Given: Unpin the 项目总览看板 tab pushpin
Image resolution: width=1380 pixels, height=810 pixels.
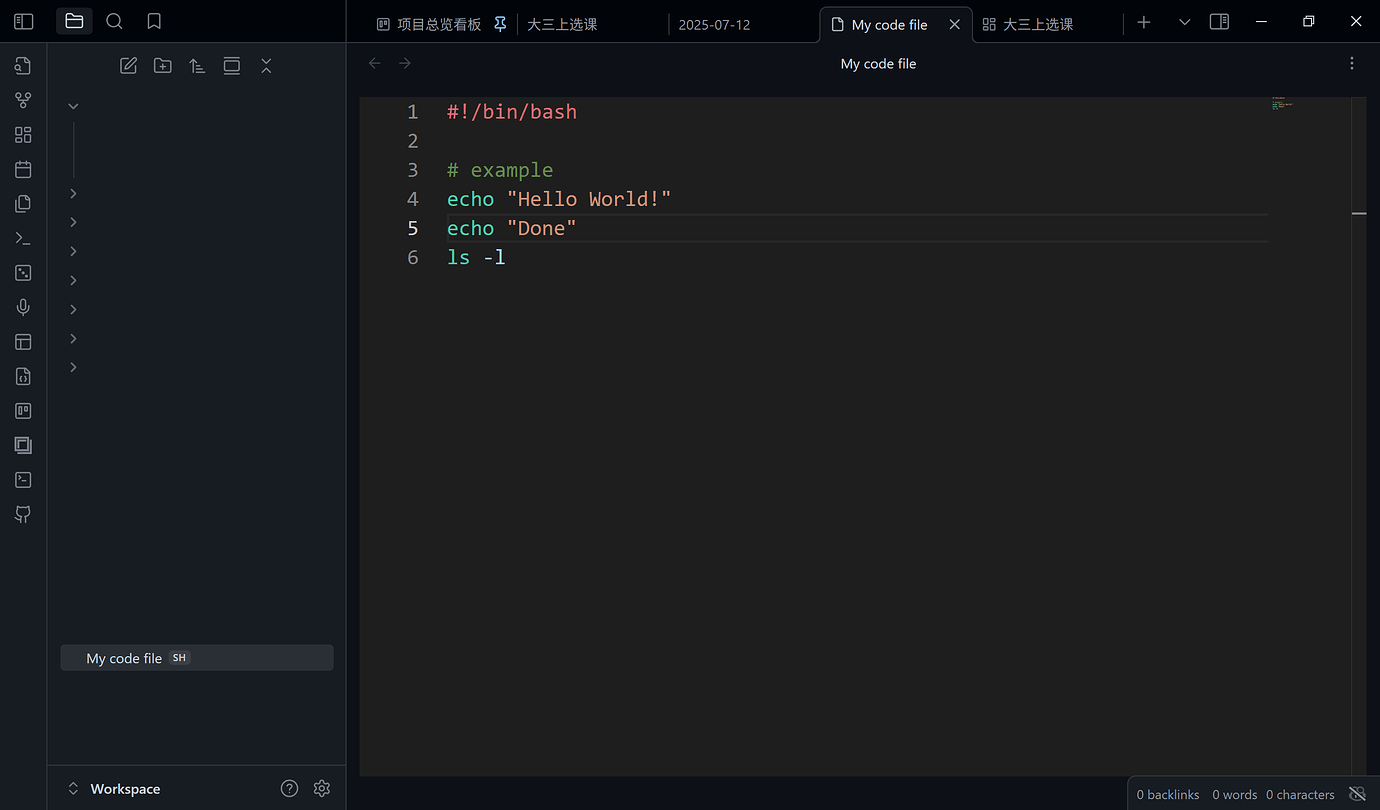Looking at the screenshot, I should pyautogui.click(x=500, y=24).
